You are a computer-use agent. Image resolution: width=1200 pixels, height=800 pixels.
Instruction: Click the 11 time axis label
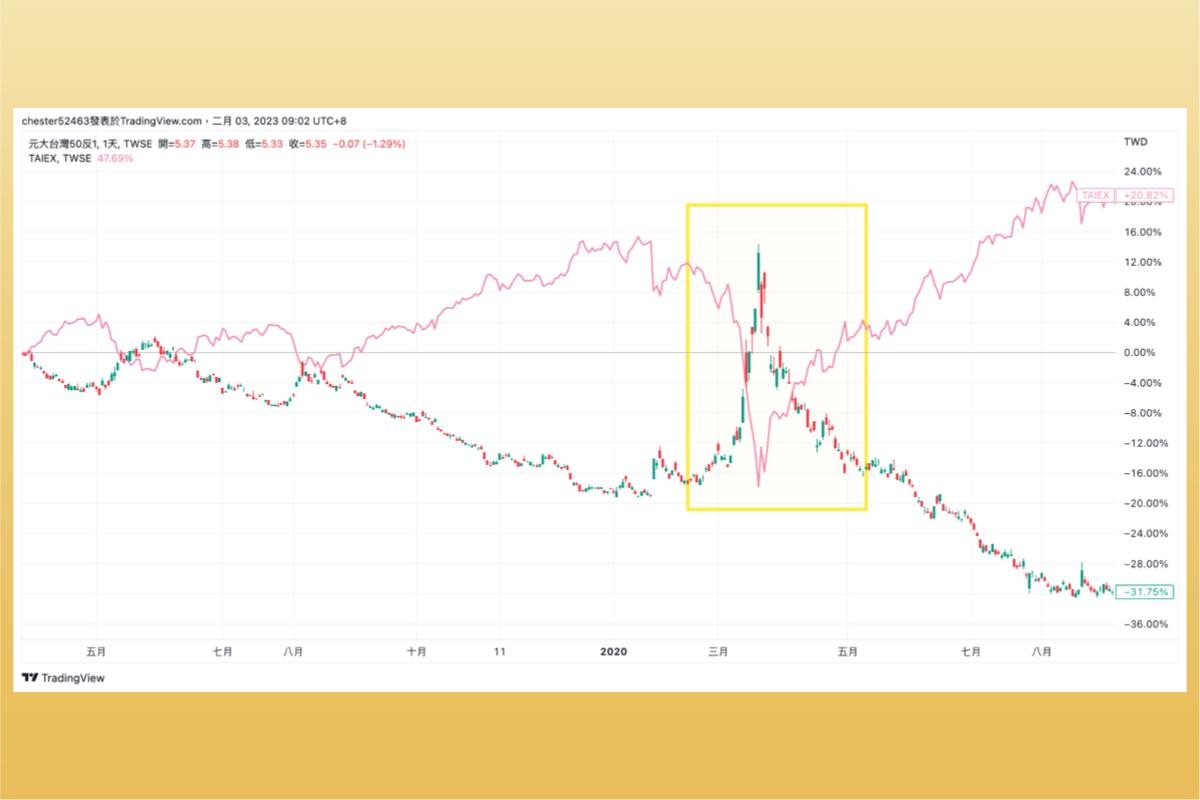point(499,651)
